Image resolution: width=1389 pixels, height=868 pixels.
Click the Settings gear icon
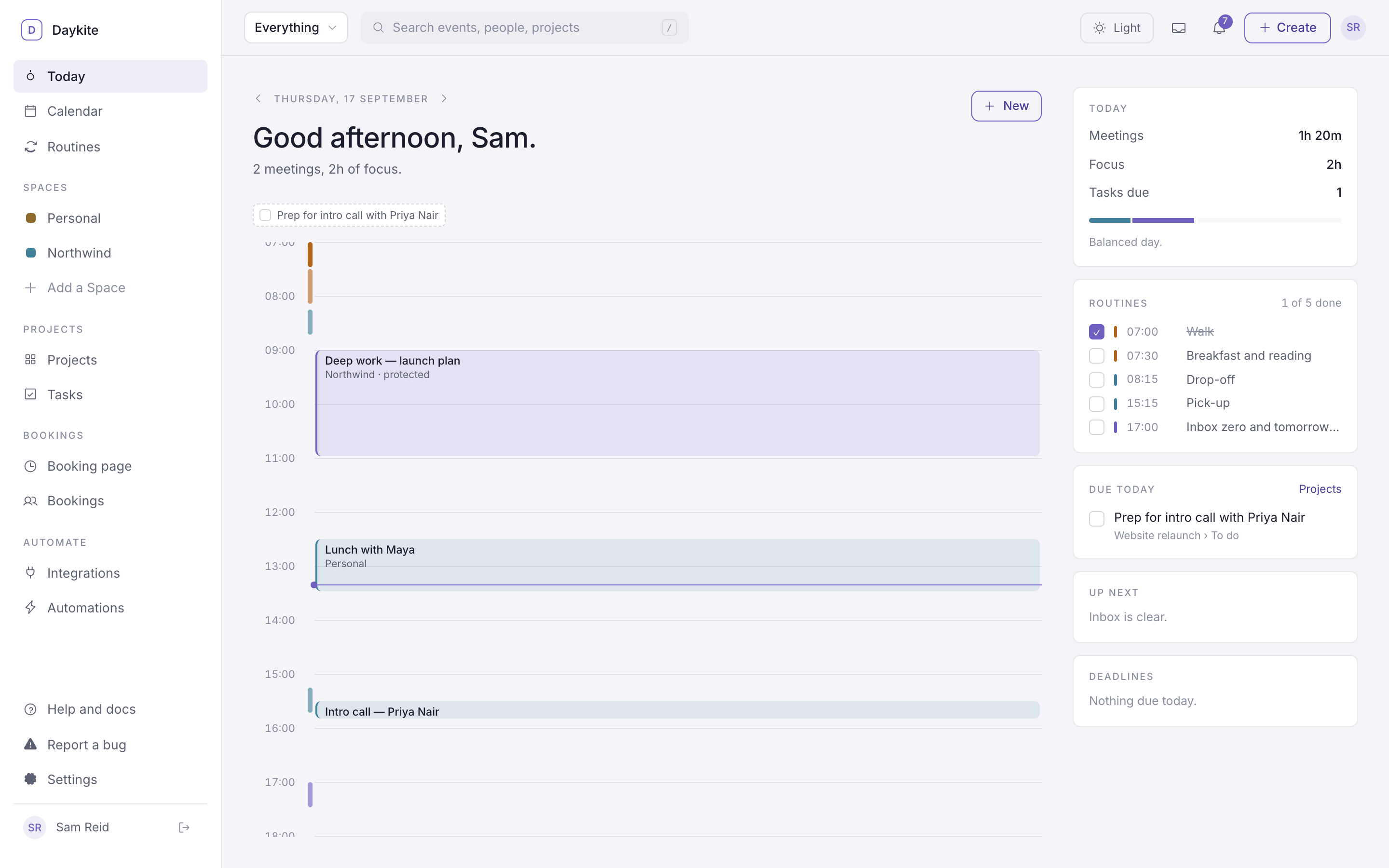coord(30,779)
